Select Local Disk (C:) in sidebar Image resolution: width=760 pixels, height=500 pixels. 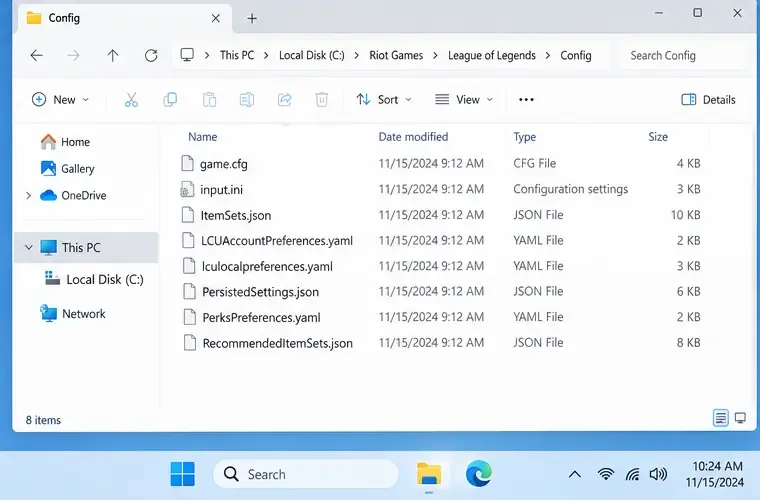94,280
